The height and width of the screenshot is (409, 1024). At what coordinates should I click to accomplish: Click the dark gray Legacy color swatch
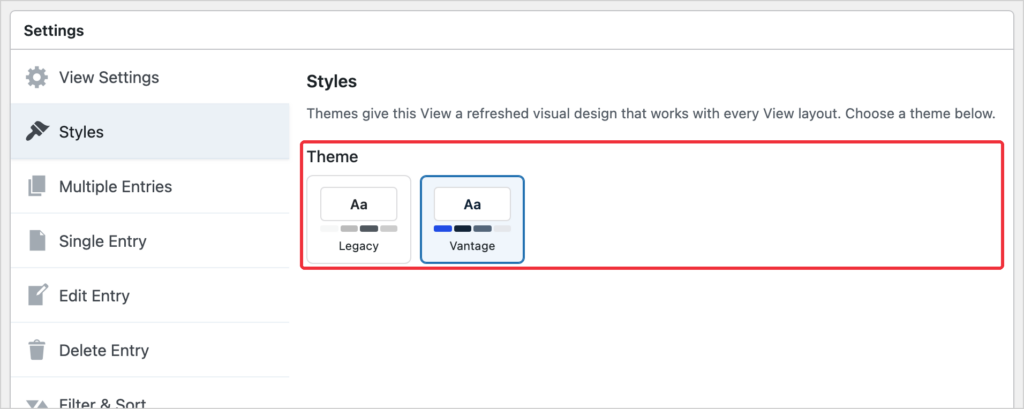369,229
